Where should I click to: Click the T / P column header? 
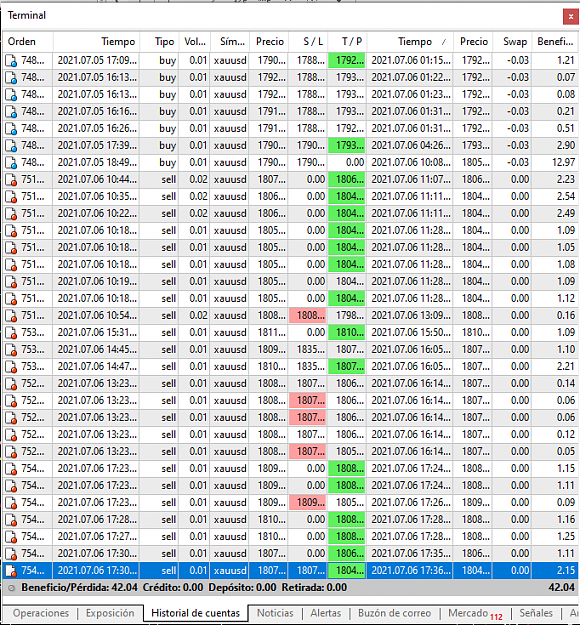coord(347,42)
